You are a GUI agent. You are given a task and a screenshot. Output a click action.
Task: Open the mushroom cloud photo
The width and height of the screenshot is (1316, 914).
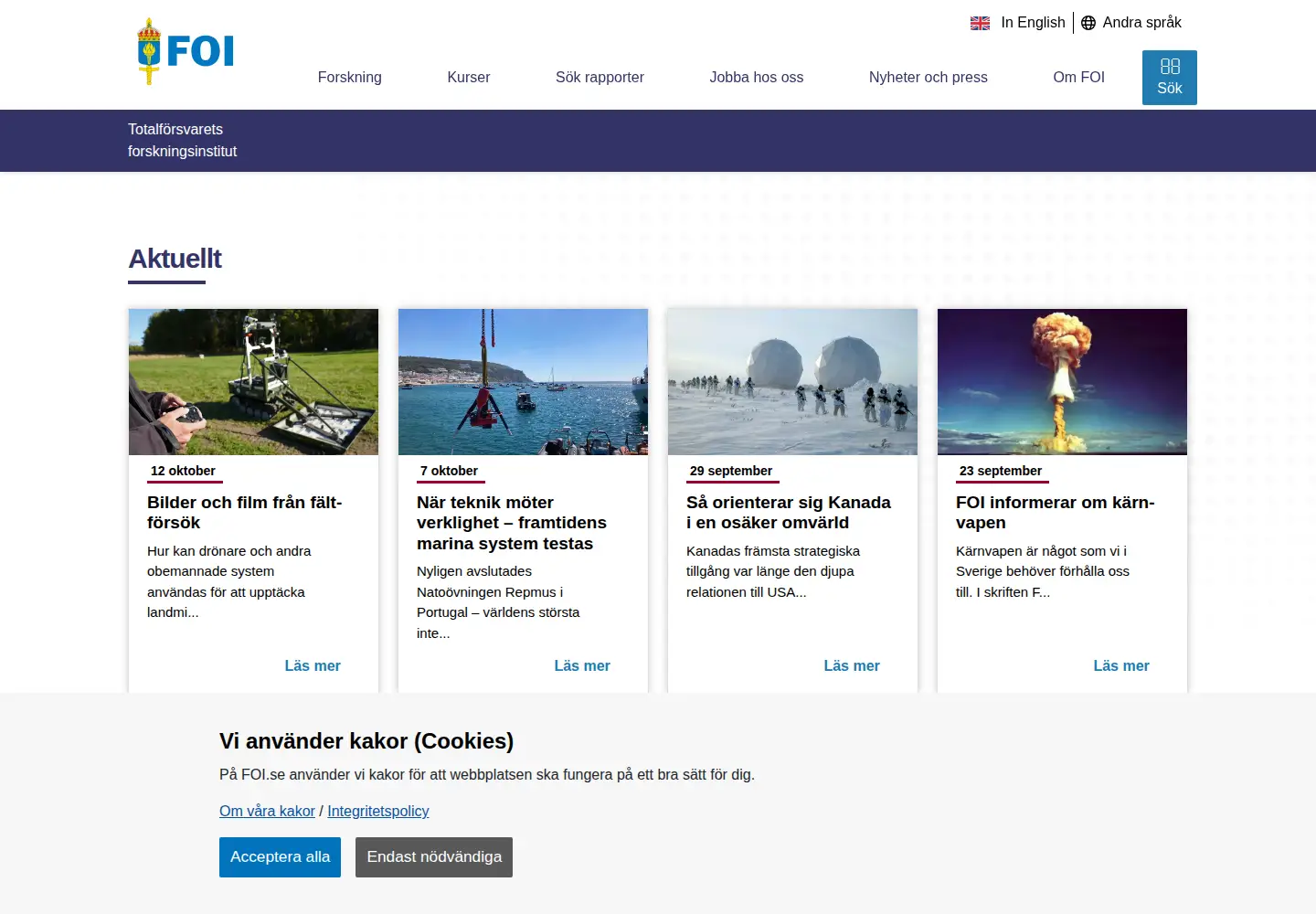click(1062, 382)
